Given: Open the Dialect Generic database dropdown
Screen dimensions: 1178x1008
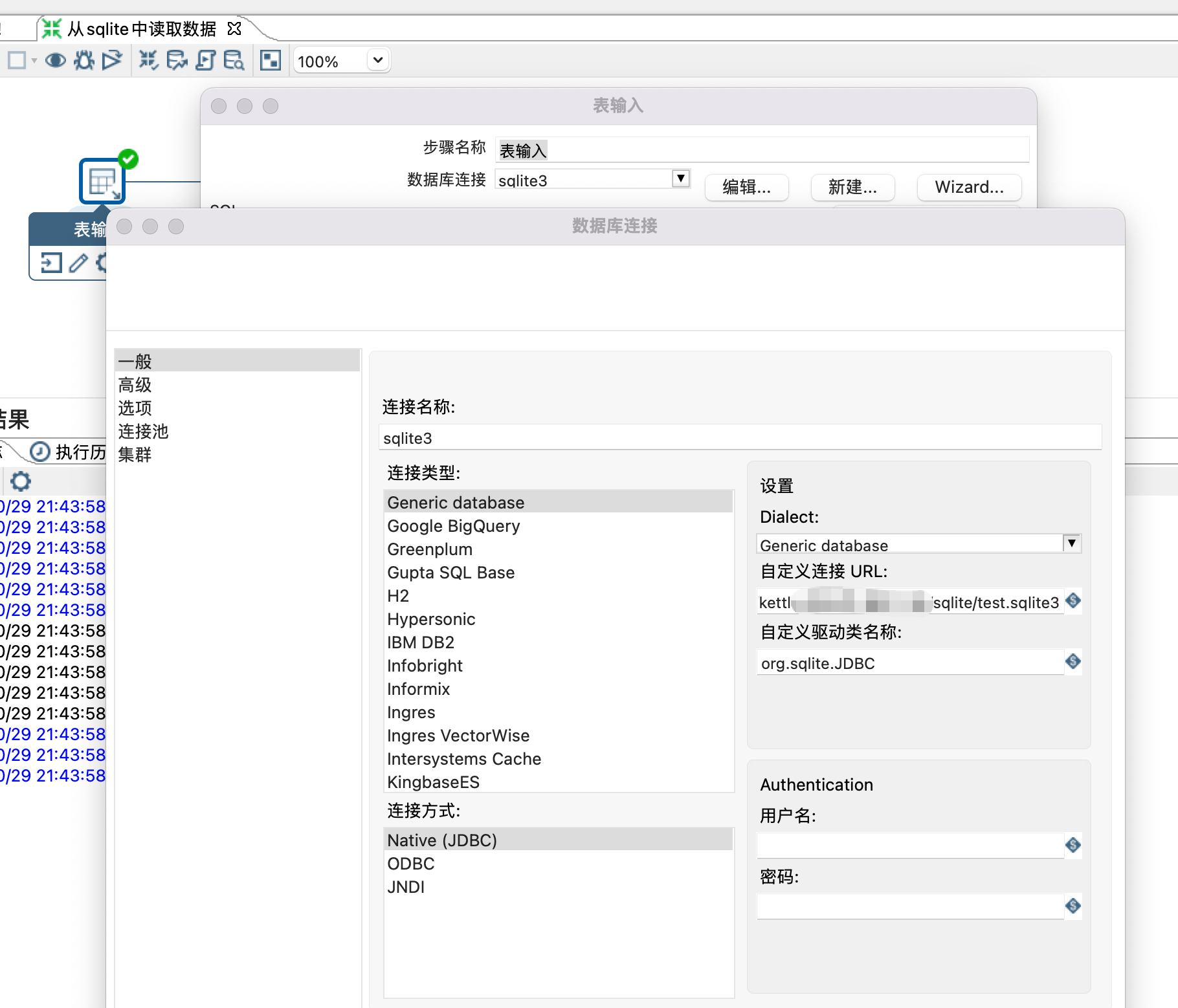Looking at the screenshot, I should click(1072, 543).
